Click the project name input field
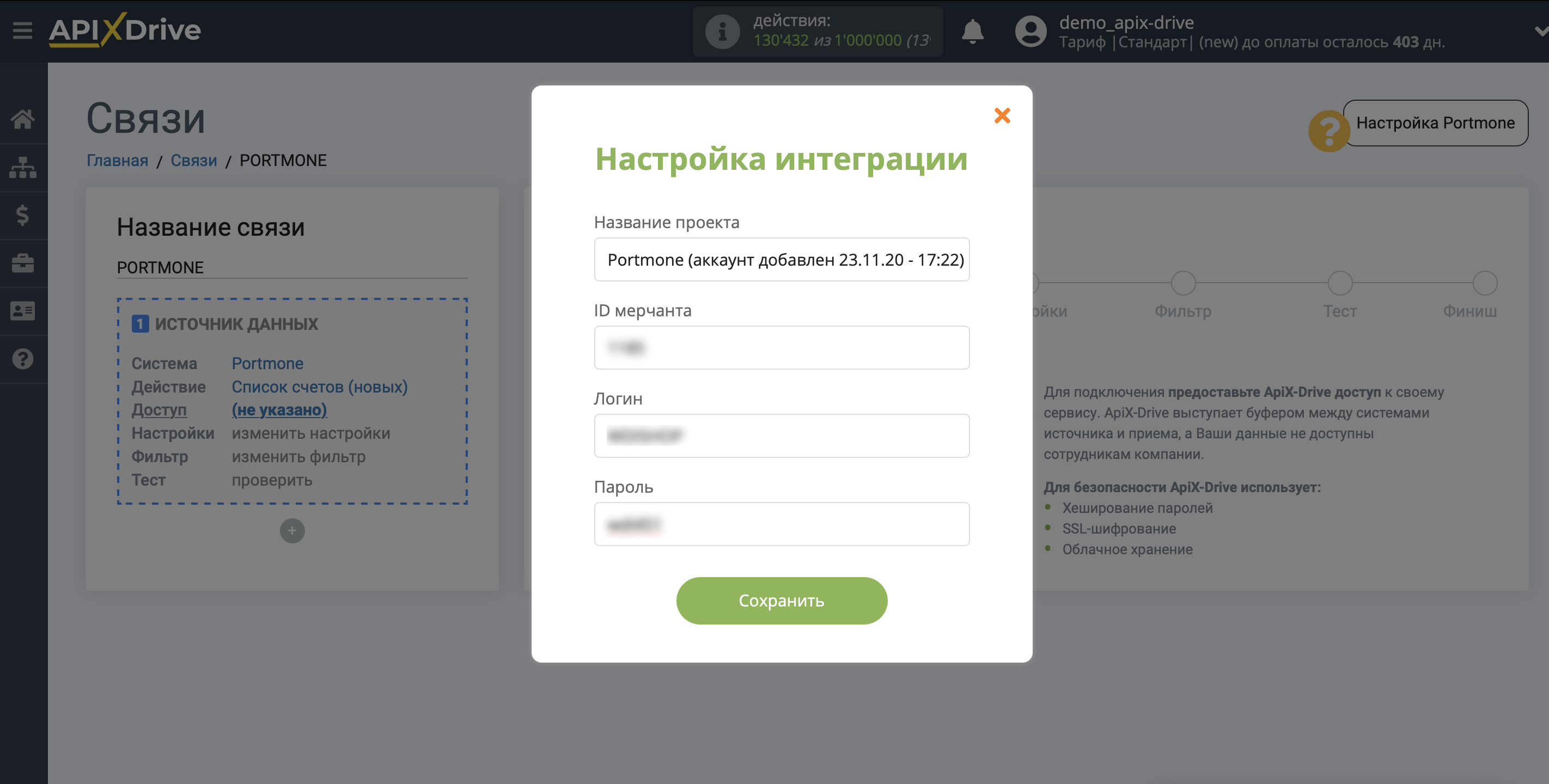 click(781, 260)
